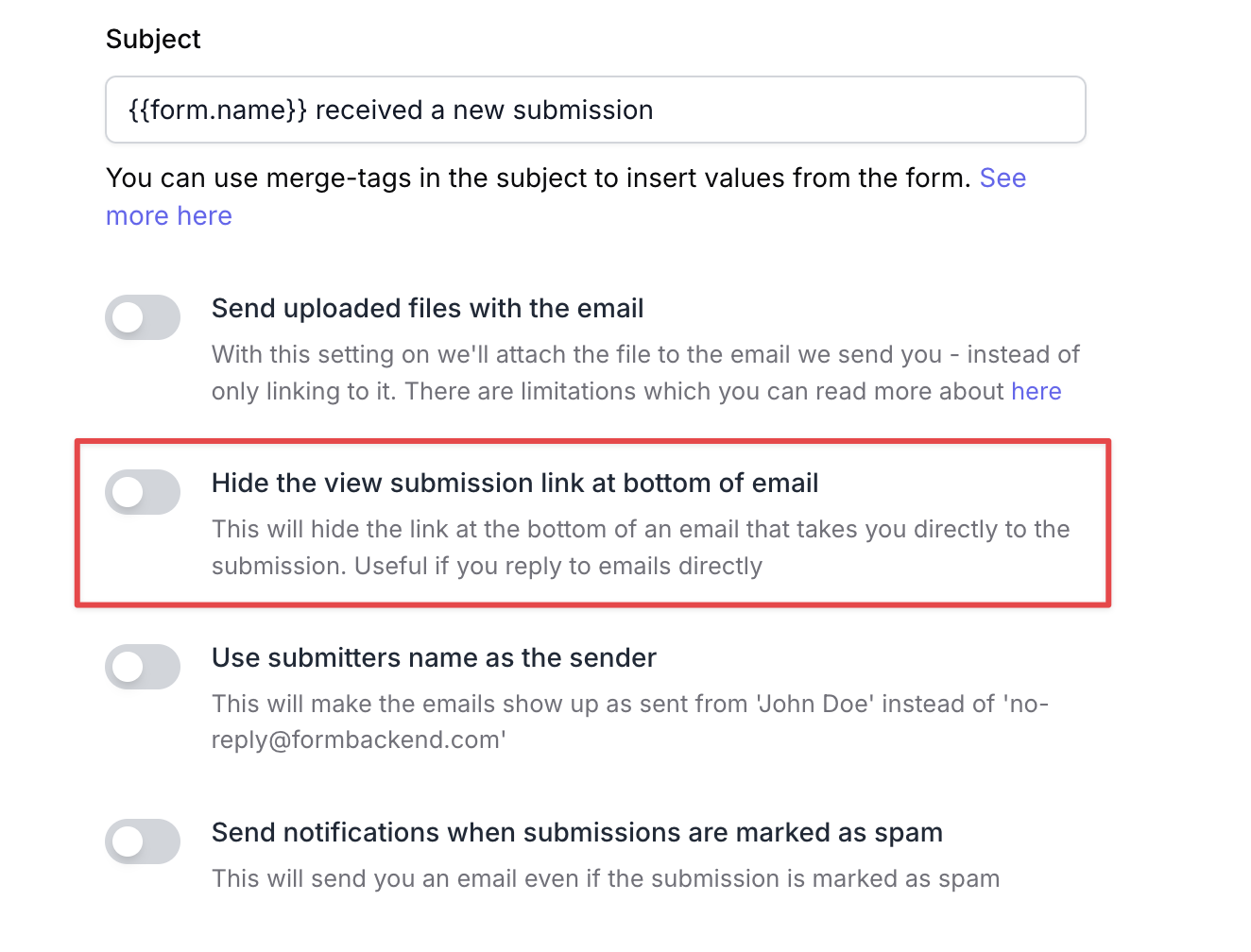
Task: Enable notifications for spam-marked submissions
Action: click(142, 841)
